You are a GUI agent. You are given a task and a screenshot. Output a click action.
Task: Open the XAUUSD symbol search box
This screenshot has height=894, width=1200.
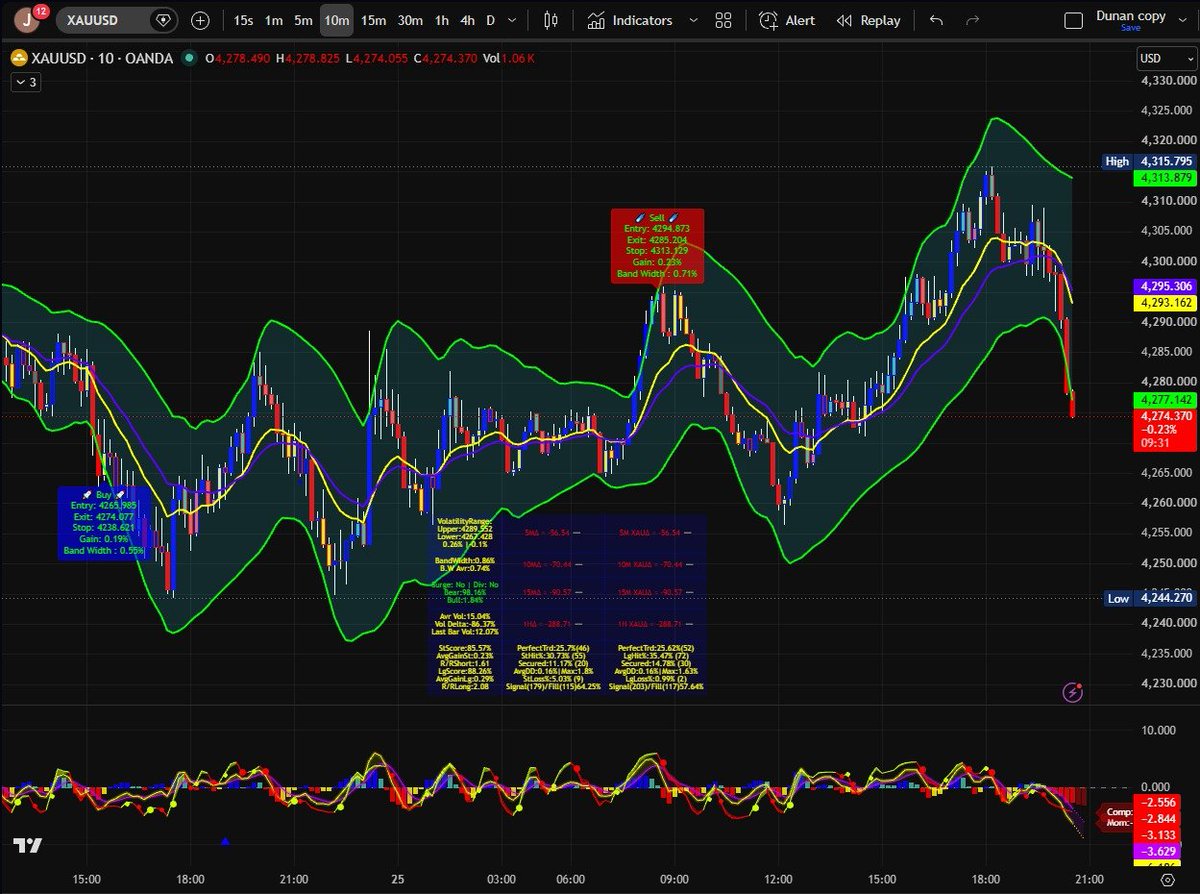[x=115, y=20]
